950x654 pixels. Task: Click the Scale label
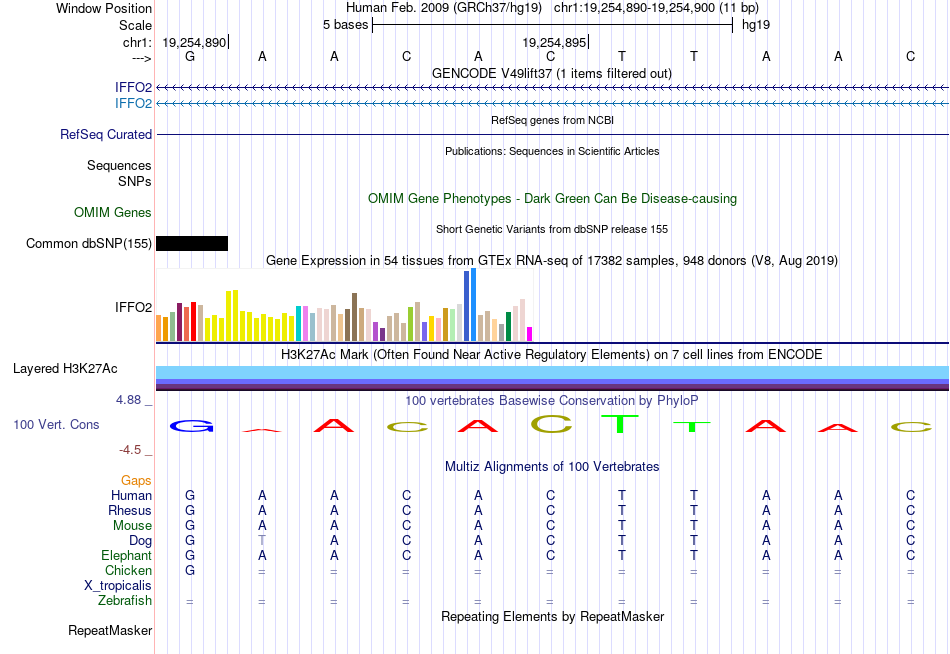[x=136, y=25]
